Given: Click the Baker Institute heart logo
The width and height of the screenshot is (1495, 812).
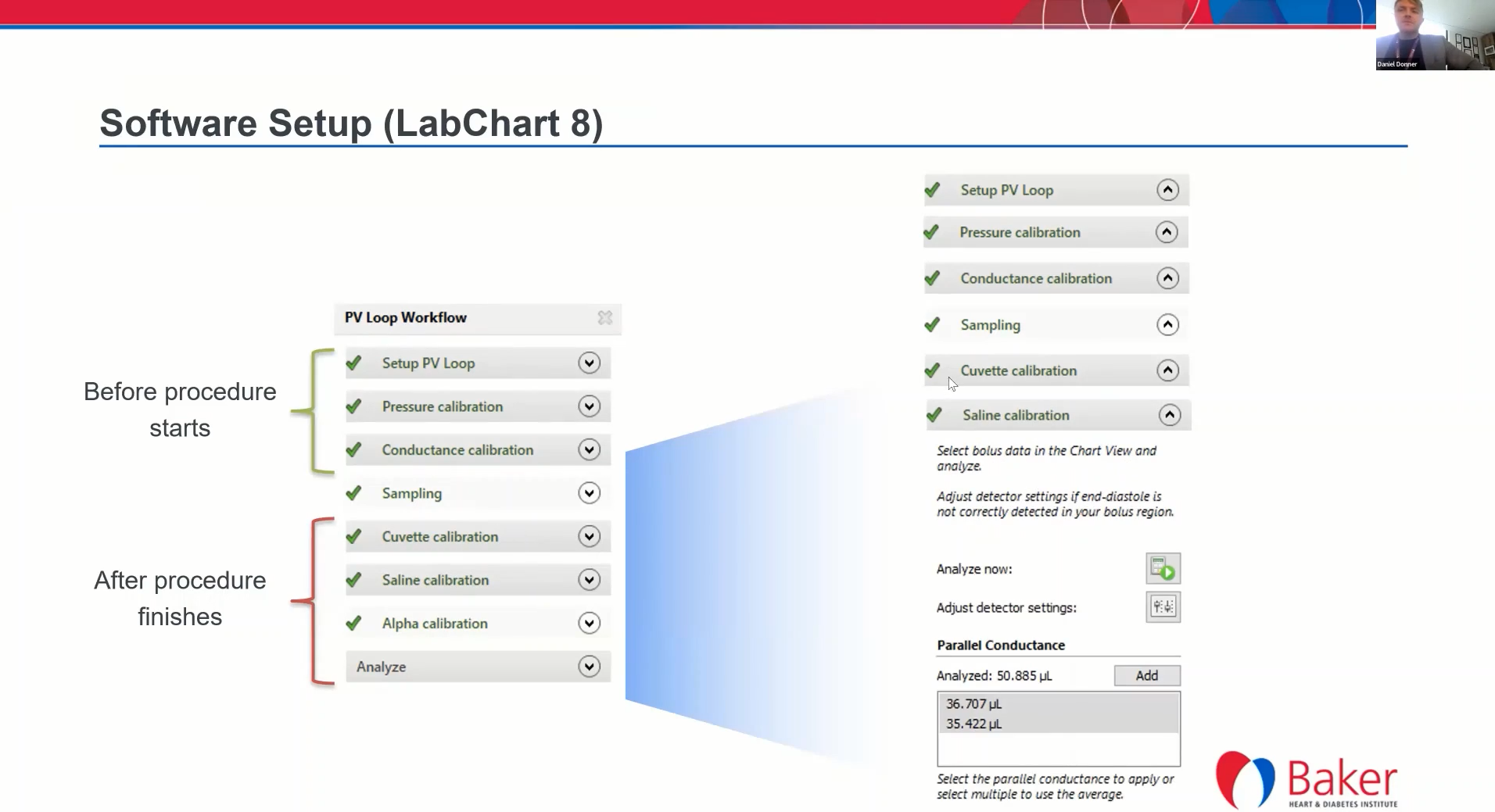Looking at the screenshot, I should click(x=1244, y=779).
